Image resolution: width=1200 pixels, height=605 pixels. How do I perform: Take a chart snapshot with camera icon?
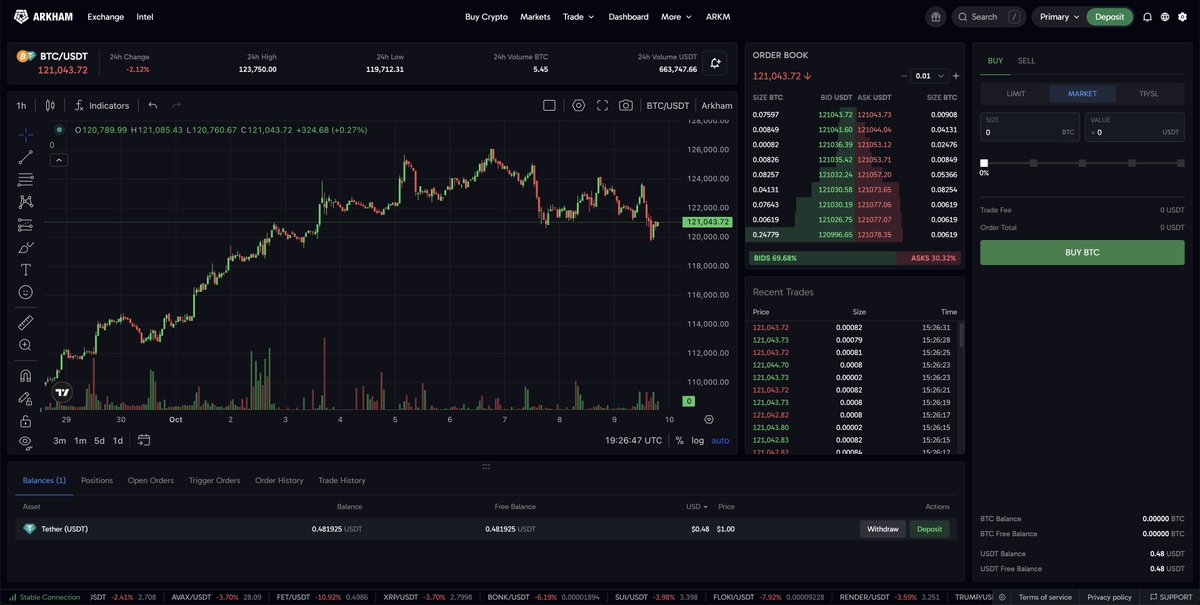[x=625, y=105]
